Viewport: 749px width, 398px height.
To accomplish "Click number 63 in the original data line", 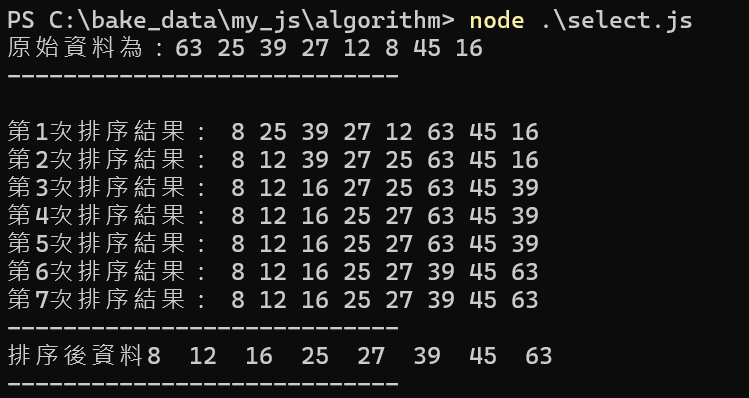I will point(189,48).
